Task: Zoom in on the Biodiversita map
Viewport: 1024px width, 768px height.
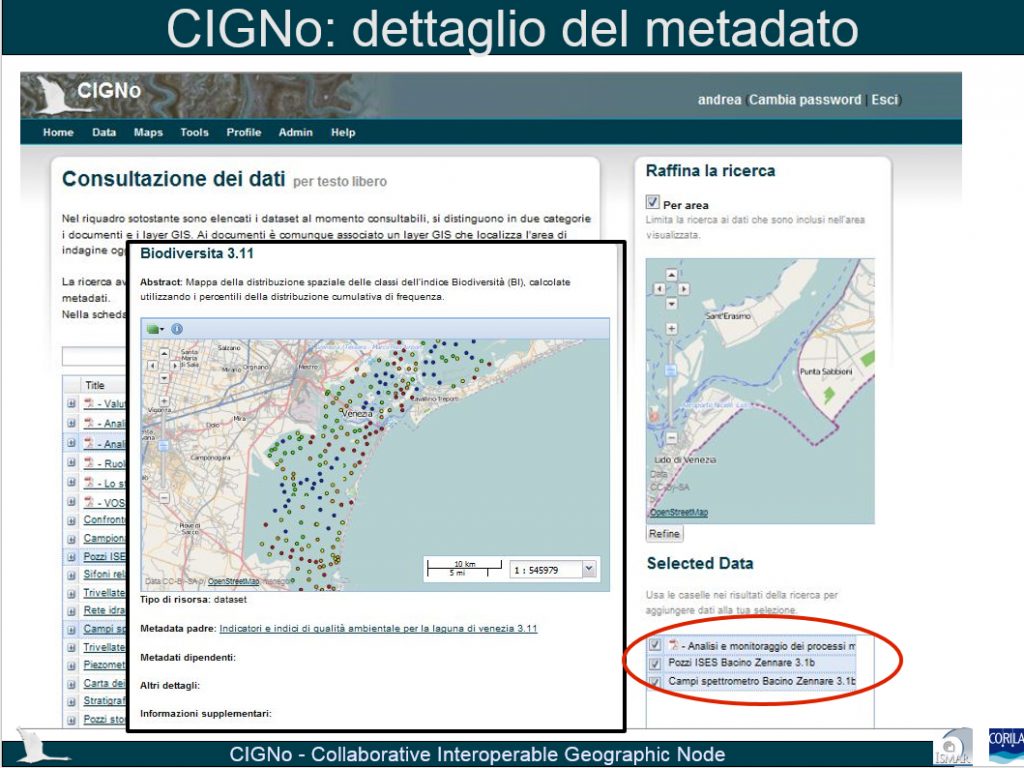Action: coord(164,402)
